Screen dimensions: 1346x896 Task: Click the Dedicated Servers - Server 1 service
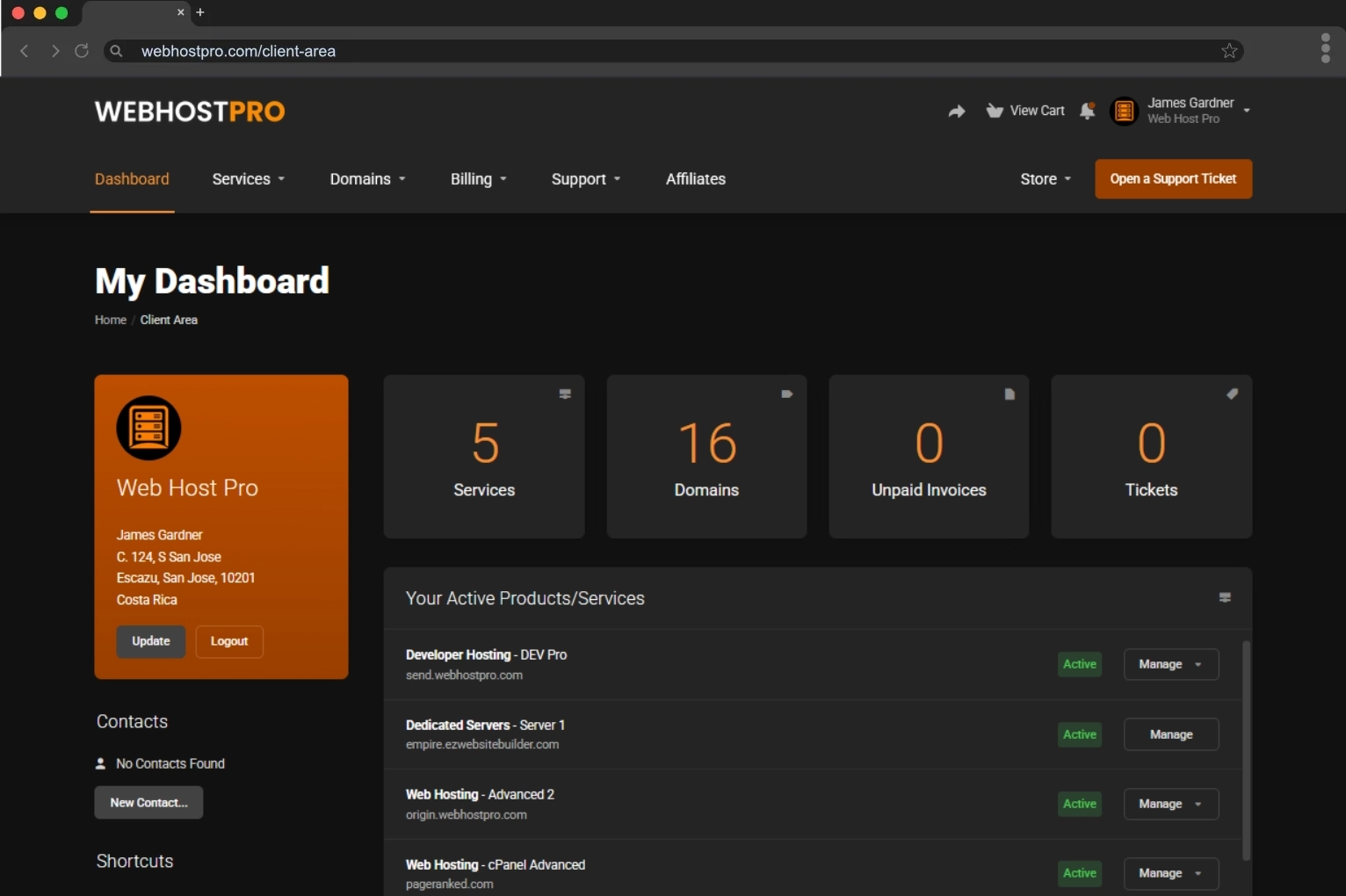pyautogui.click(x=485, y=725)
